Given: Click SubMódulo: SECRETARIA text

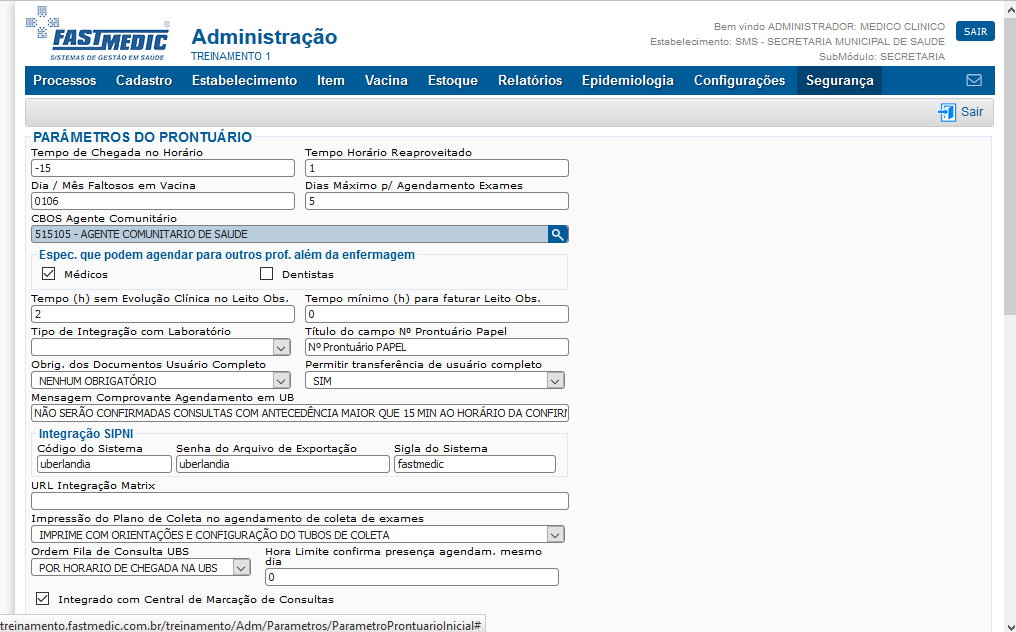Looking at the screenshot, I should tap(882, 56).
